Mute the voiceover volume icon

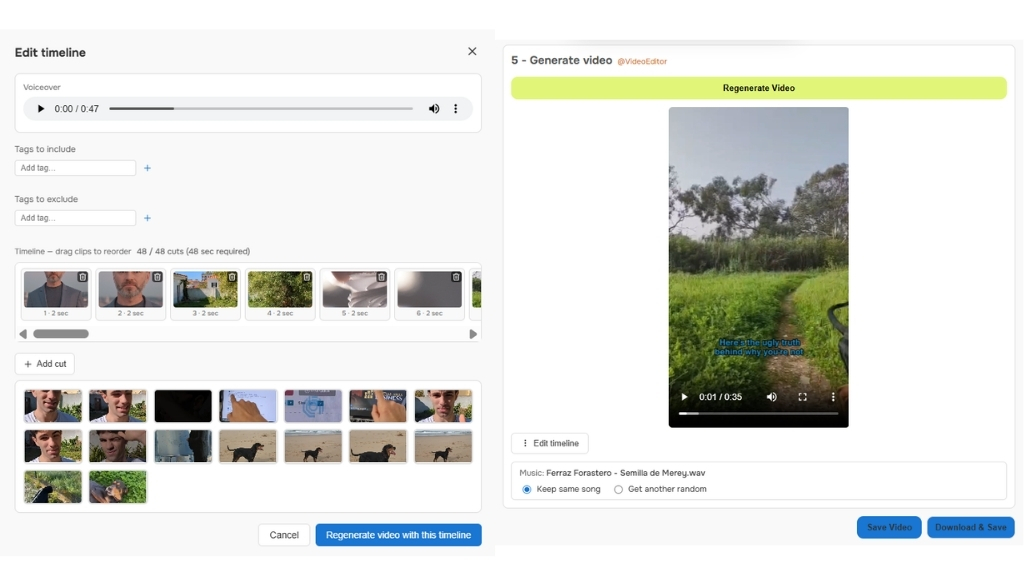434,108
